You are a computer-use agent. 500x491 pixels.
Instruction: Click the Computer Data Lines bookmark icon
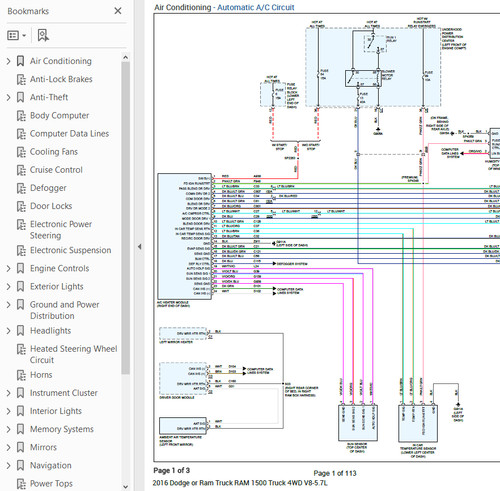(21, 134)
